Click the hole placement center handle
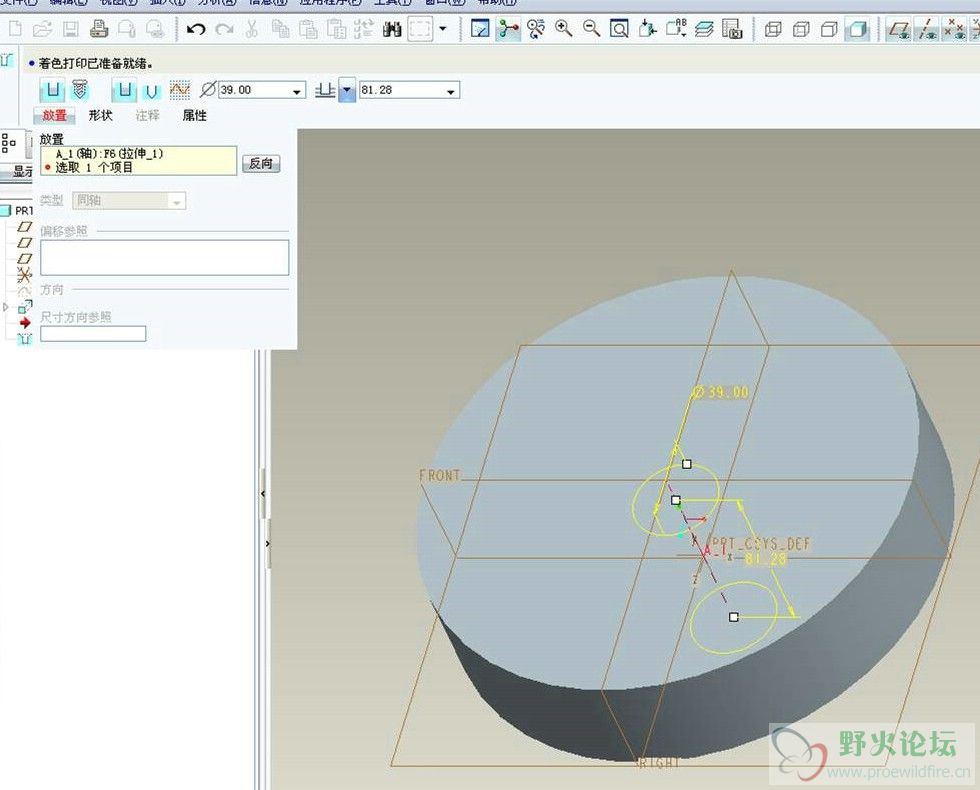The image size is (980, 790). click(676, 501)
